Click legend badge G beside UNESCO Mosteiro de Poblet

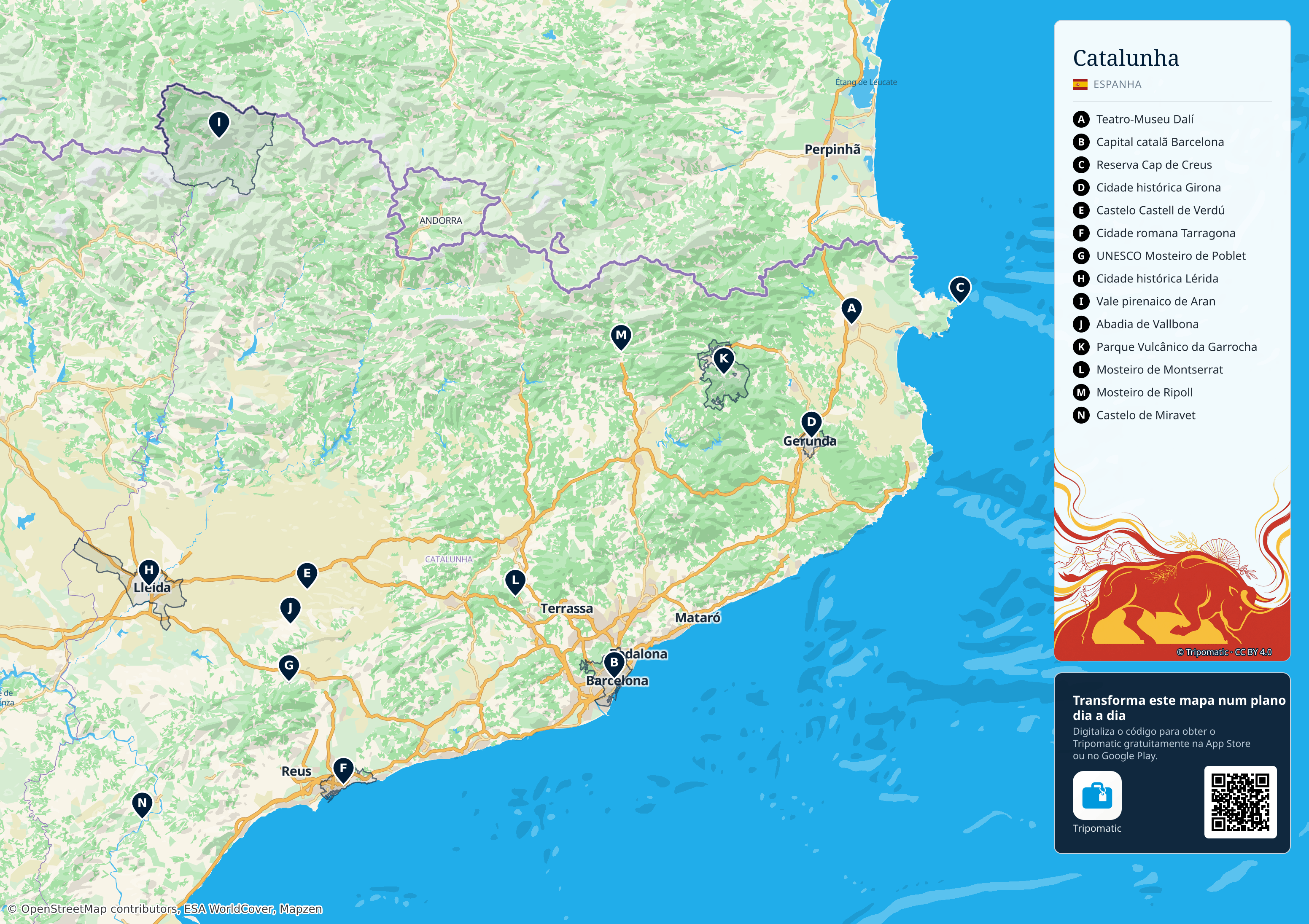tap(1081, 256)
